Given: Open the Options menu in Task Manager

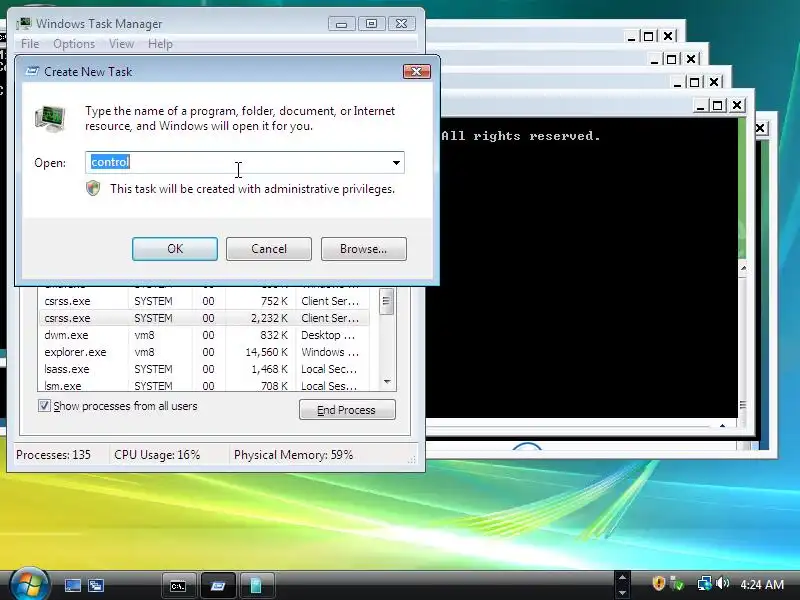Looking at the screenshot, I should (x=74, y=44).
